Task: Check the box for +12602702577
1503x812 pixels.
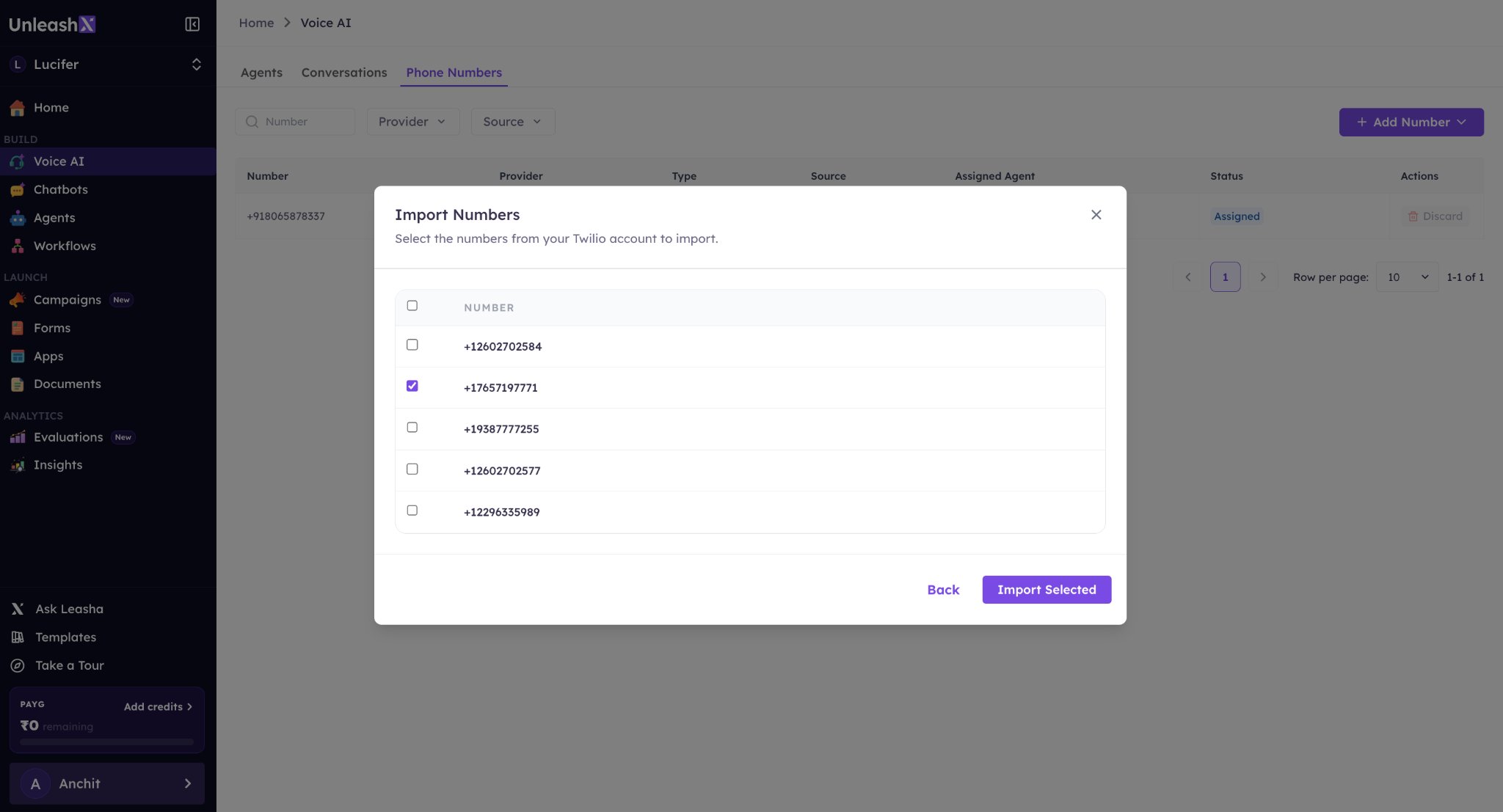Action: tap(412, 469)
